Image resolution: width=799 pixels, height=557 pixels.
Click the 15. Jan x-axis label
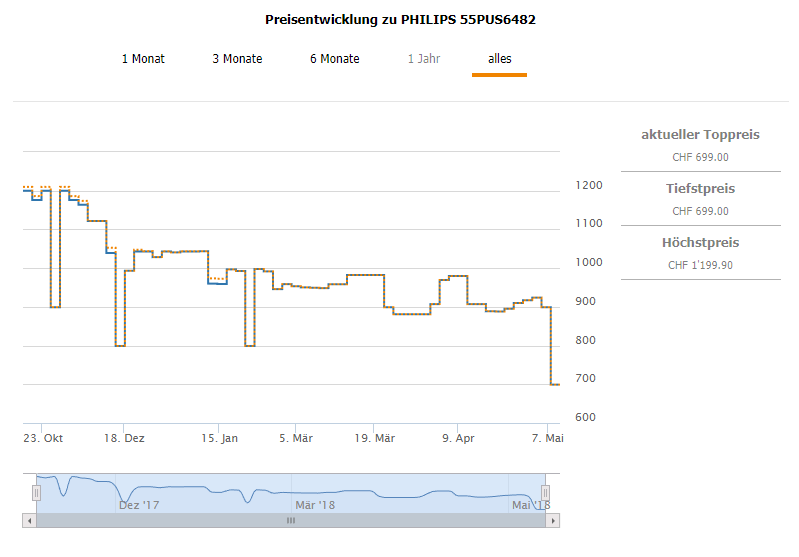219,438
